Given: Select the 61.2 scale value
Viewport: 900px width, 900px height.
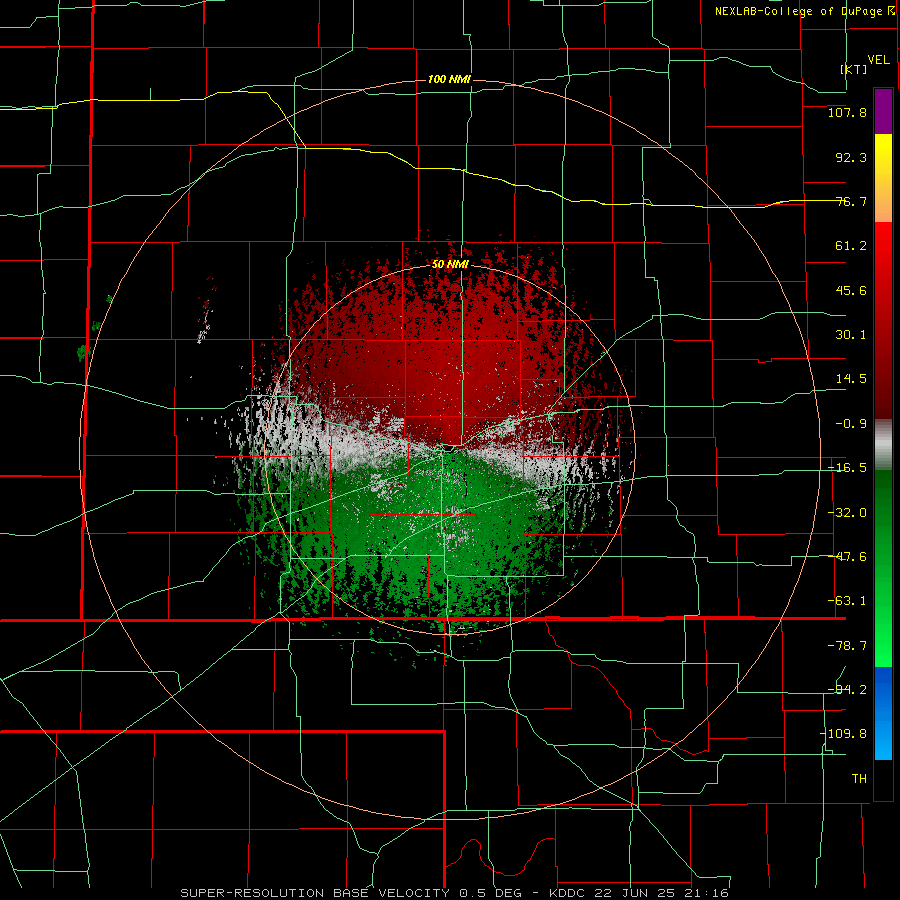Looking at the screenshot, I should pos(851,246).
